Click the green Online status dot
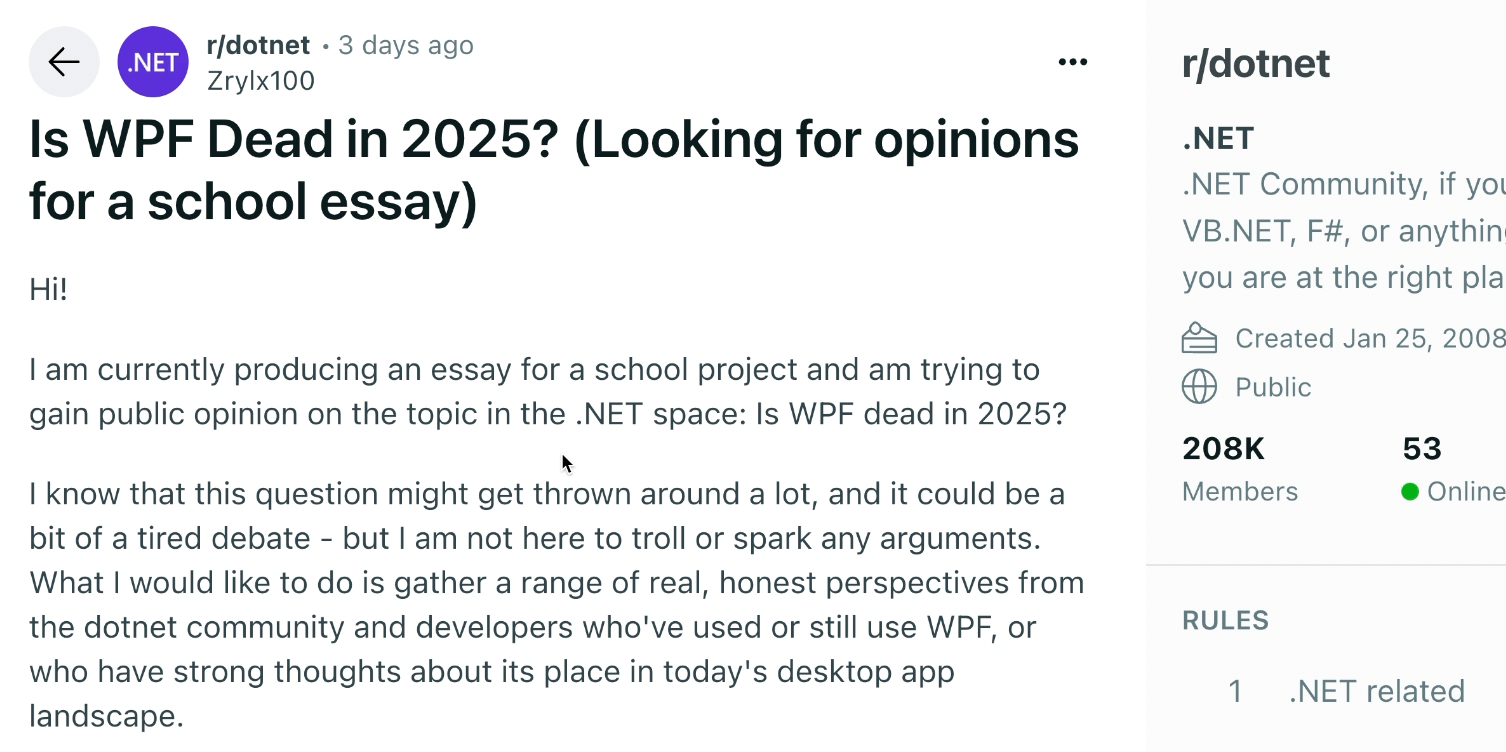 1410,491
